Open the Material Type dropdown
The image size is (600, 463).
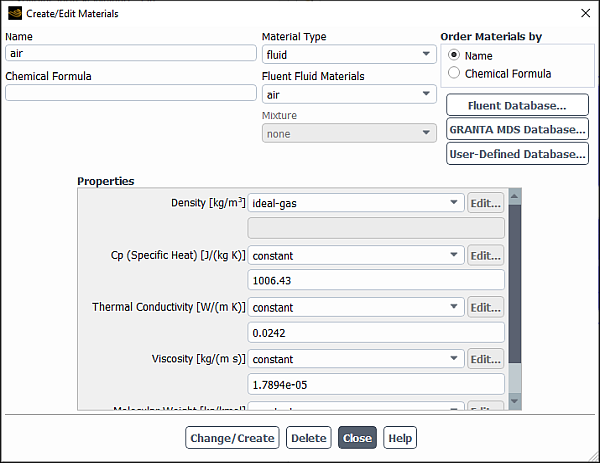point(347,55)
